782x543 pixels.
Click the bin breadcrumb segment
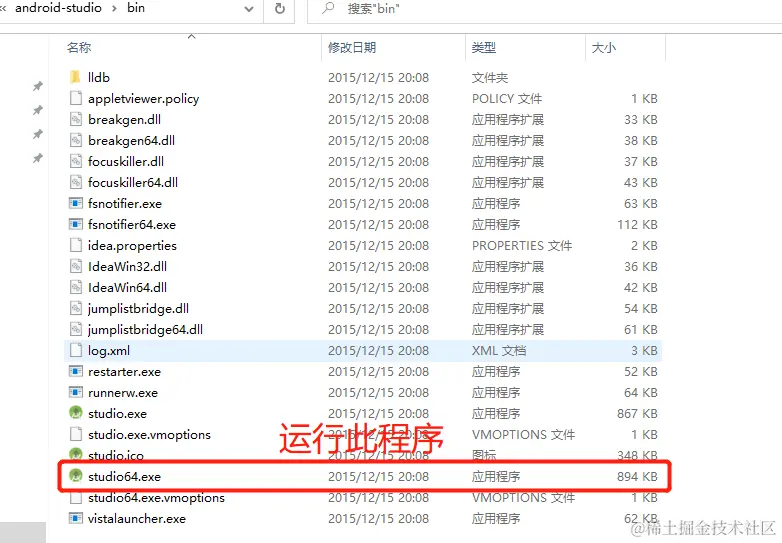pyautogui.click(x=136, y=8)
